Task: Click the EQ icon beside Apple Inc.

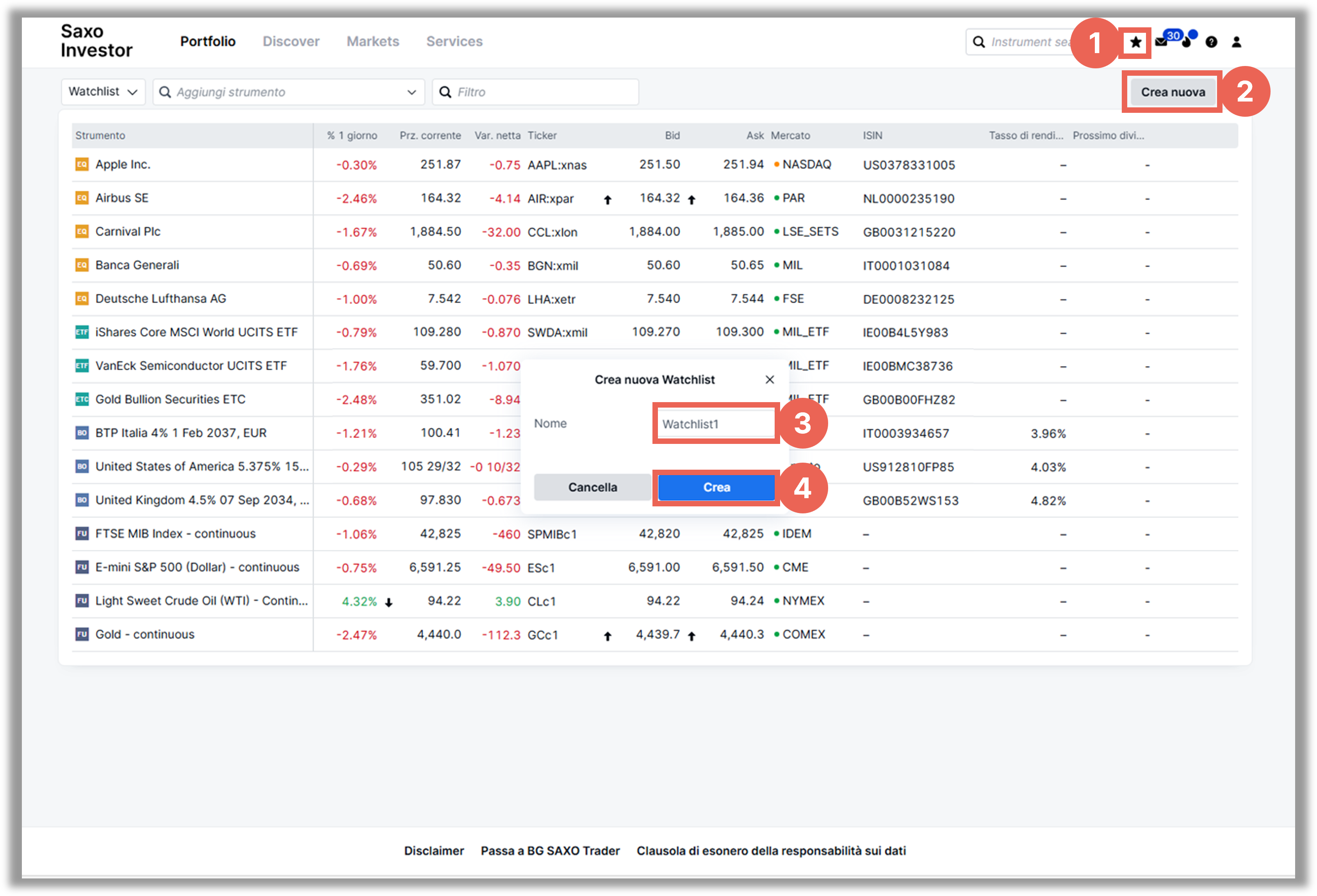Action: [x=82, y=164]
